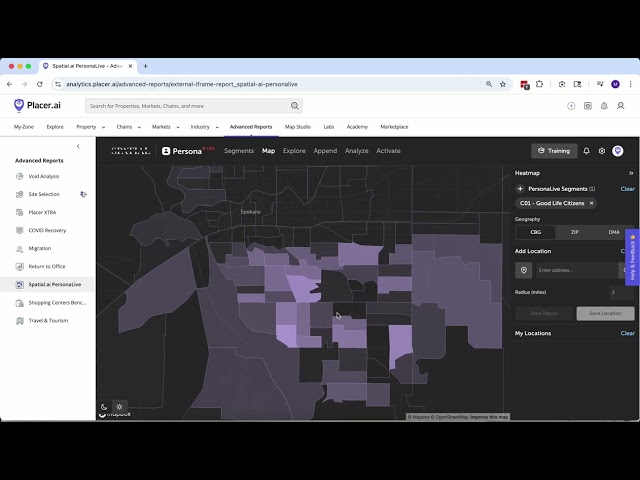Click the Placer.ai account profile icon
Viewport: 640px width, 480px height.
click(620, 106)
